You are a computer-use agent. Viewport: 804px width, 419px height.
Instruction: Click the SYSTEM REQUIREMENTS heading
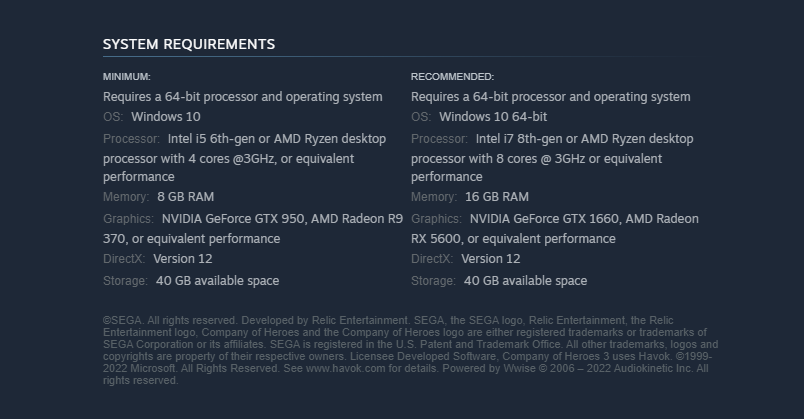pyautogui.click(x=189, y=45)
